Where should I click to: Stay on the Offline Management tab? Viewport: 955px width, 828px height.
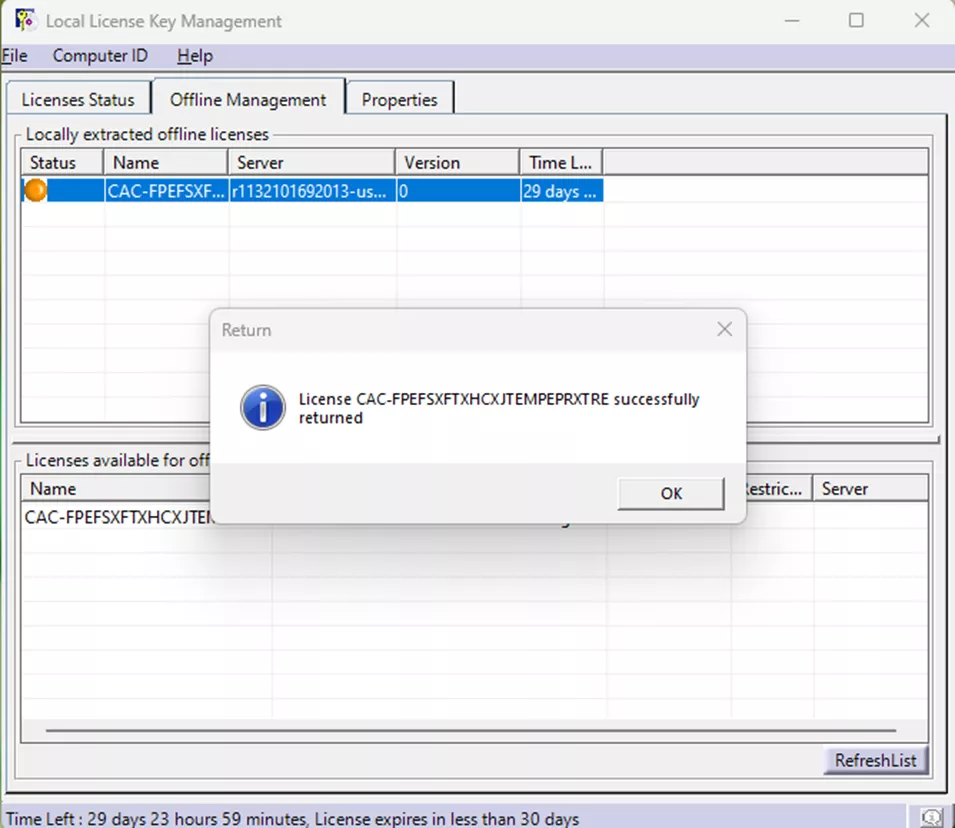click(249, 100)
